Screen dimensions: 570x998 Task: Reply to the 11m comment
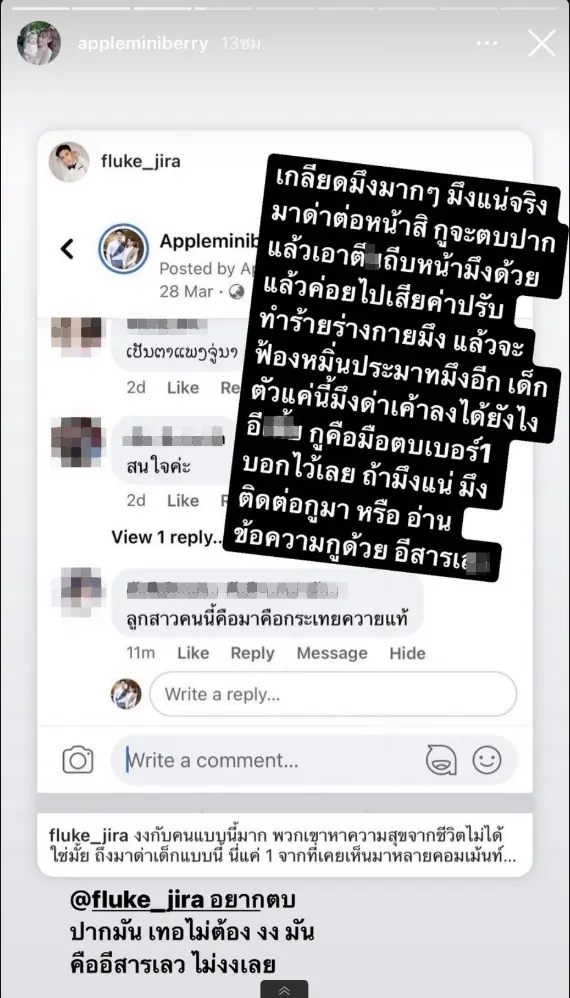[253, 653]
